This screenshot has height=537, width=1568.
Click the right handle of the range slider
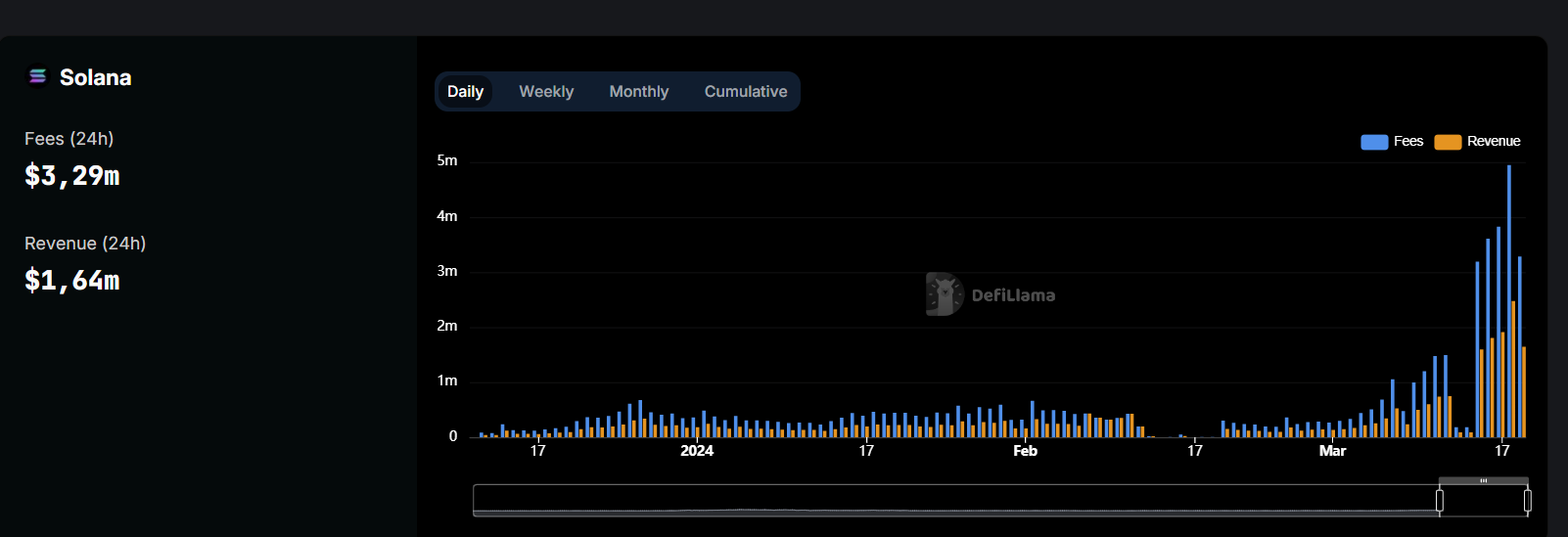[x=1527, y=501]
